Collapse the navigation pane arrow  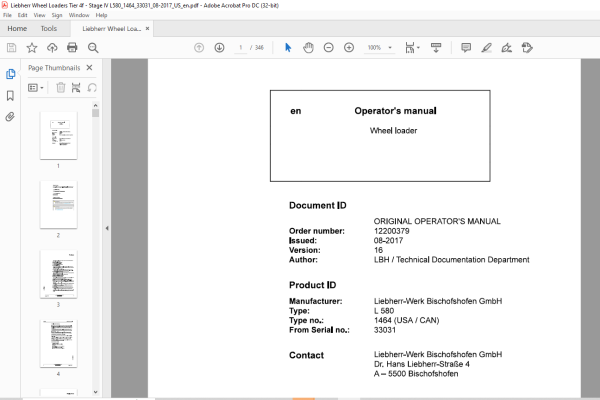pyautogui.click(x=107, y=228)
